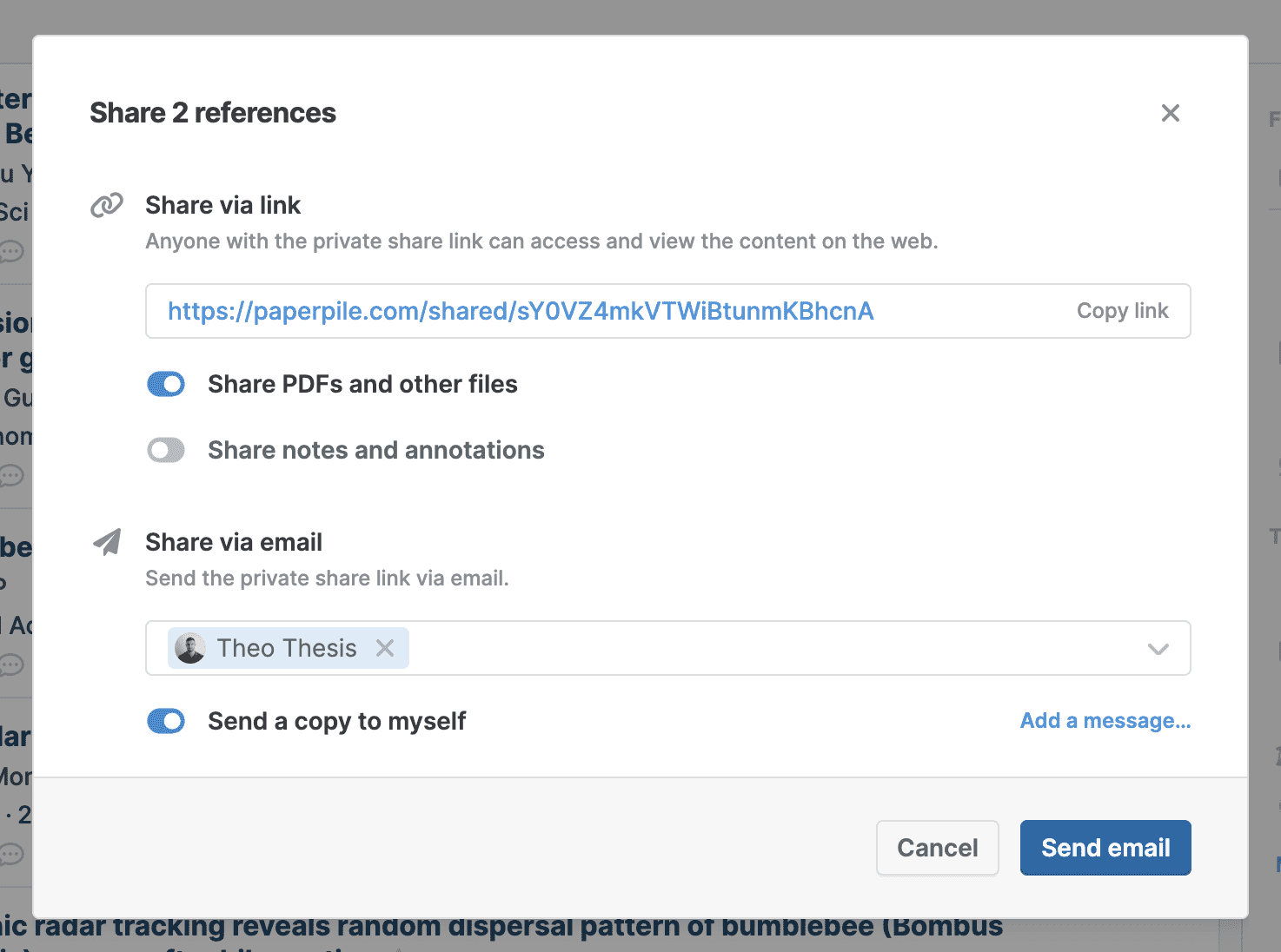The width and height of the screenshot is (1281, 952).
Task: Disable Share PDFs and other files
Action: coord(166,384)
